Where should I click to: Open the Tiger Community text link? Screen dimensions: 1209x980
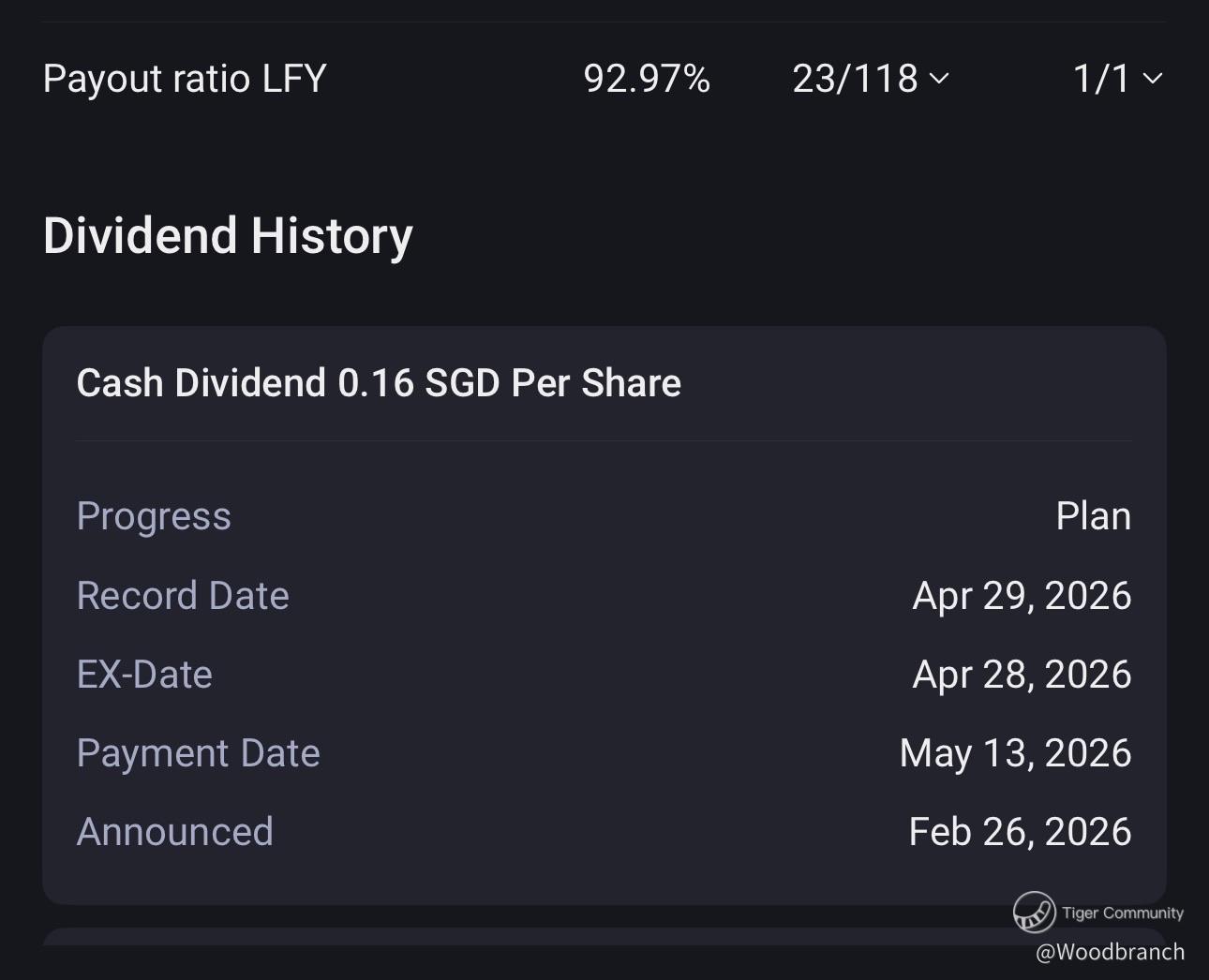coord(1122,913)
